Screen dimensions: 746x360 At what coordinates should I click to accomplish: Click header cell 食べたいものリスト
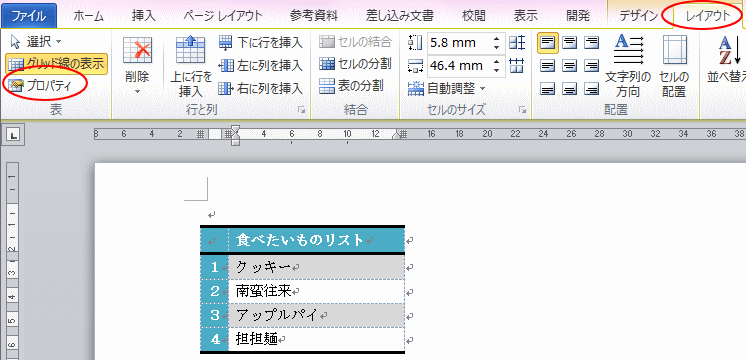coord(316,240)
